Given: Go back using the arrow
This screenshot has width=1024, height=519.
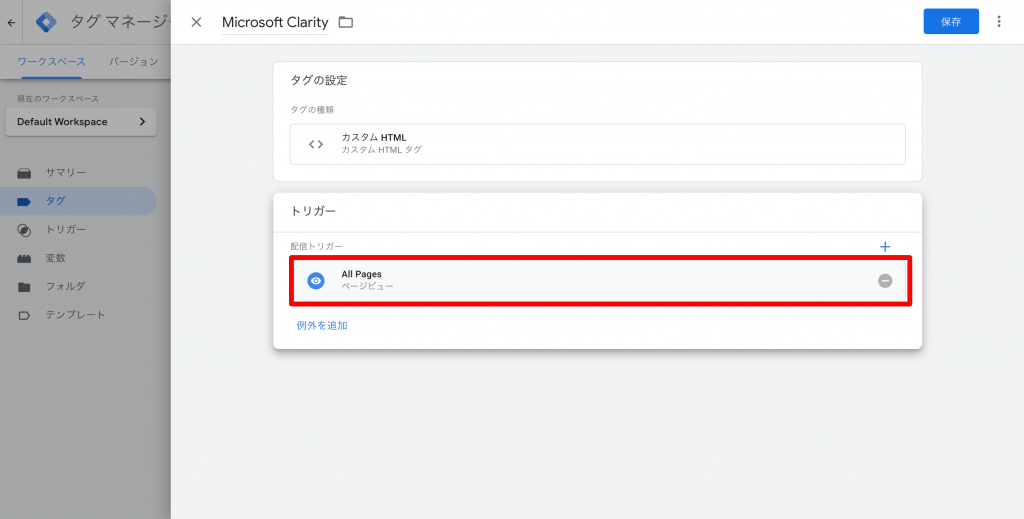Looking at the screenshot, I should (x=11, y=22).
